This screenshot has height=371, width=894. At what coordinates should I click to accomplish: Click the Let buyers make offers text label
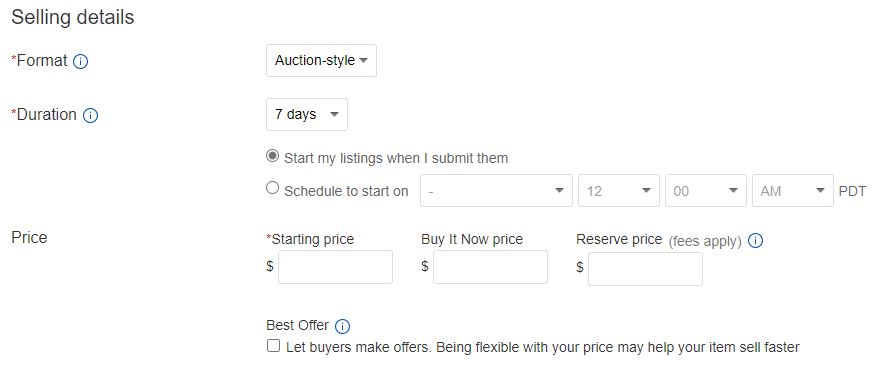[543, 347]
